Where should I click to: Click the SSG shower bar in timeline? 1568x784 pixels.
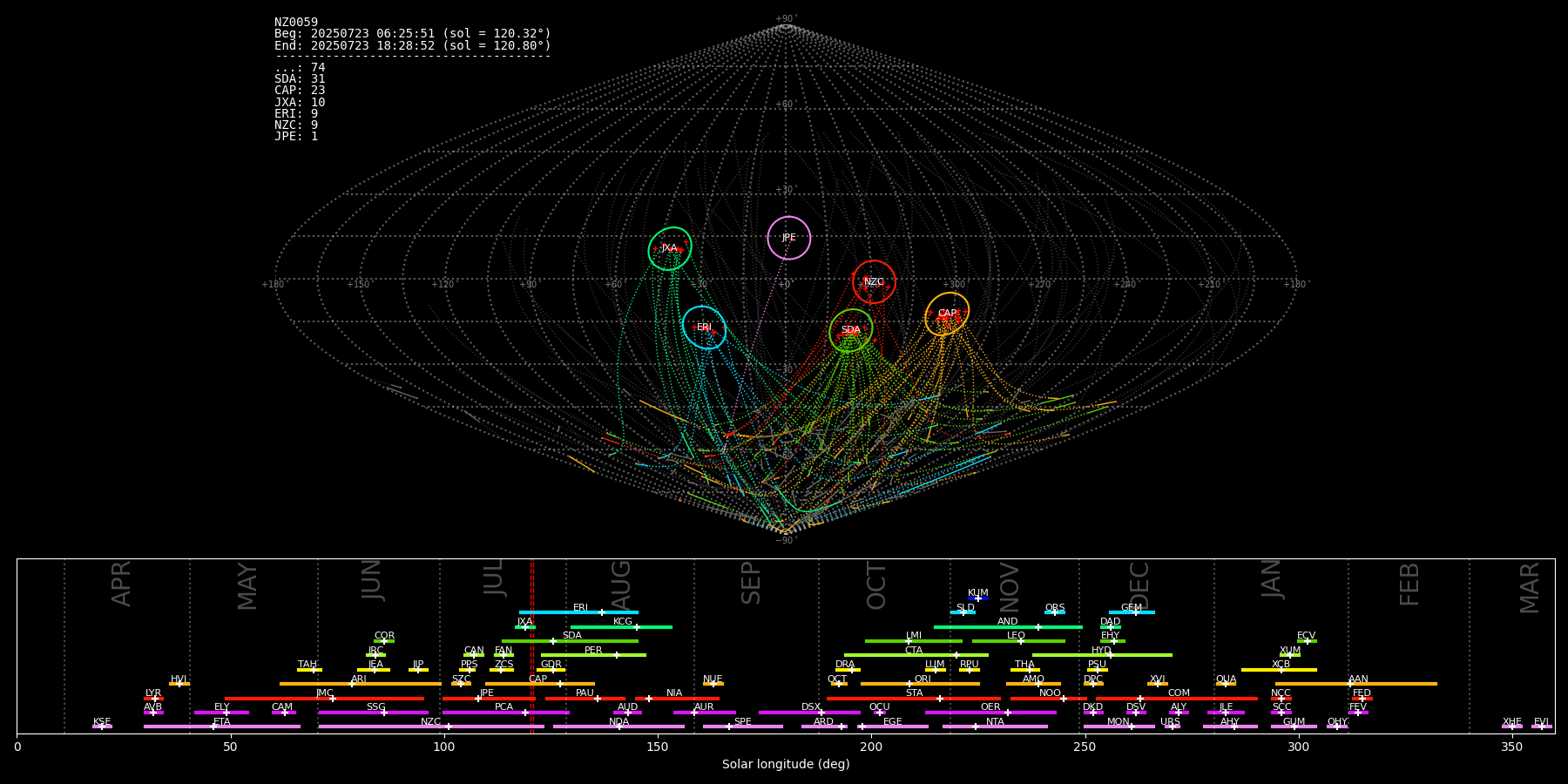coord(373,713)
